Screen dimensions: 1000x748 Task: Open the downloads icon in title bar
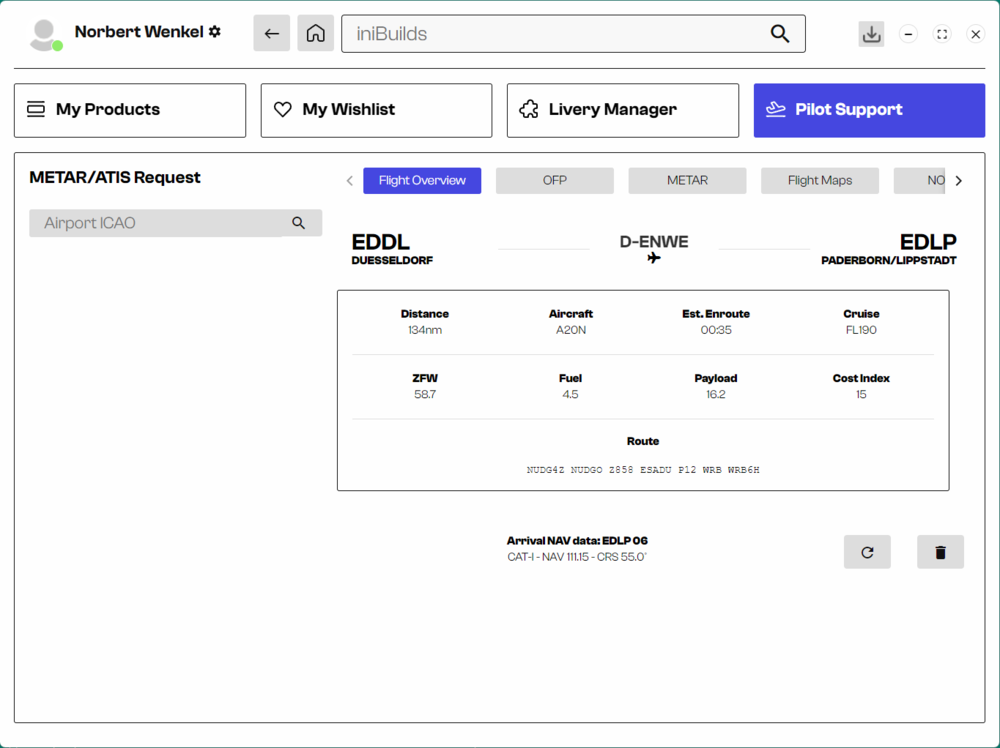[x=871, y=34]
